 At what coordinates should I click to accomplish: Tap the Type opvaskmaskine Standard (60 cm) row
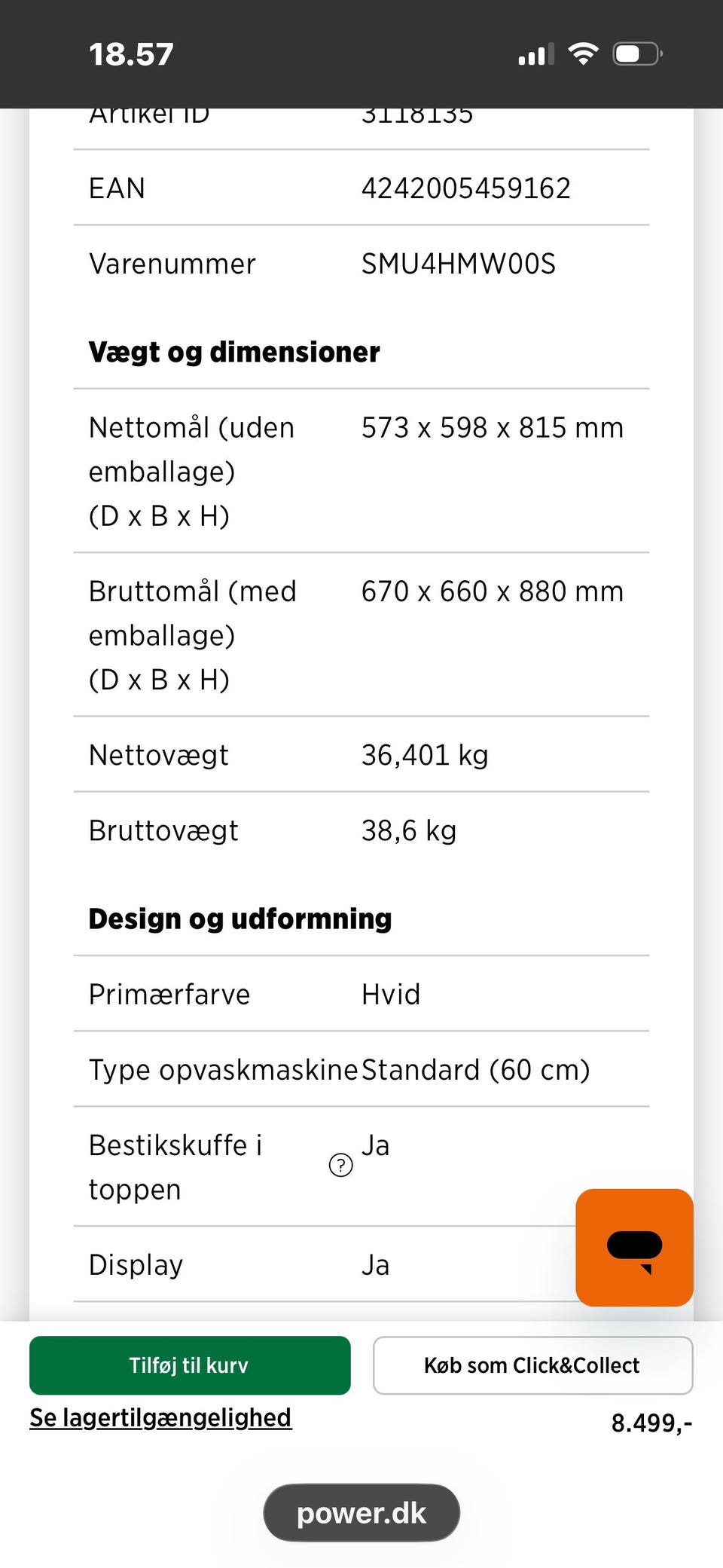(x=361, y=1069)
